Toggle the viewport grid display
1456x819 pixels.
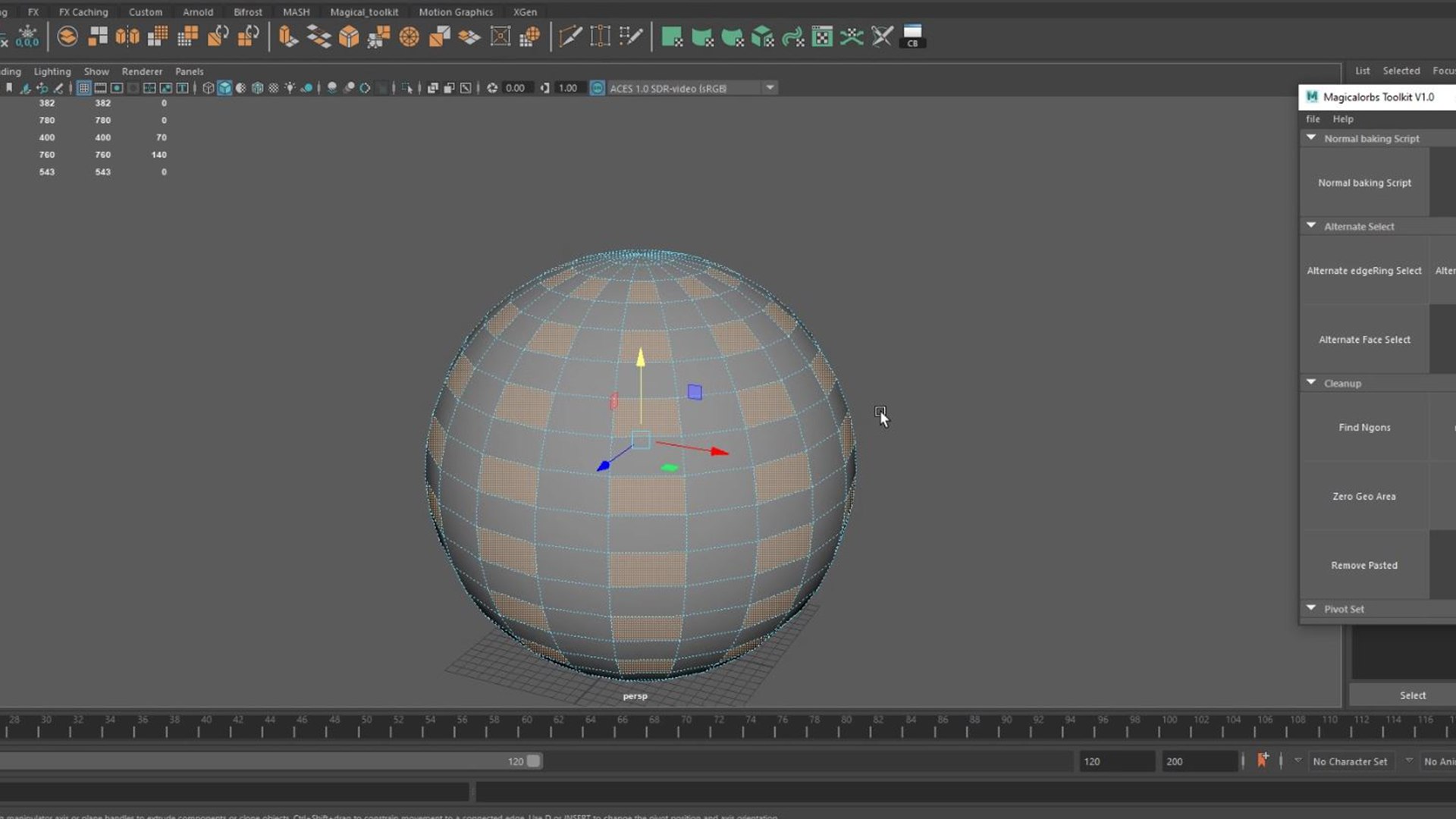click(84, 88)
